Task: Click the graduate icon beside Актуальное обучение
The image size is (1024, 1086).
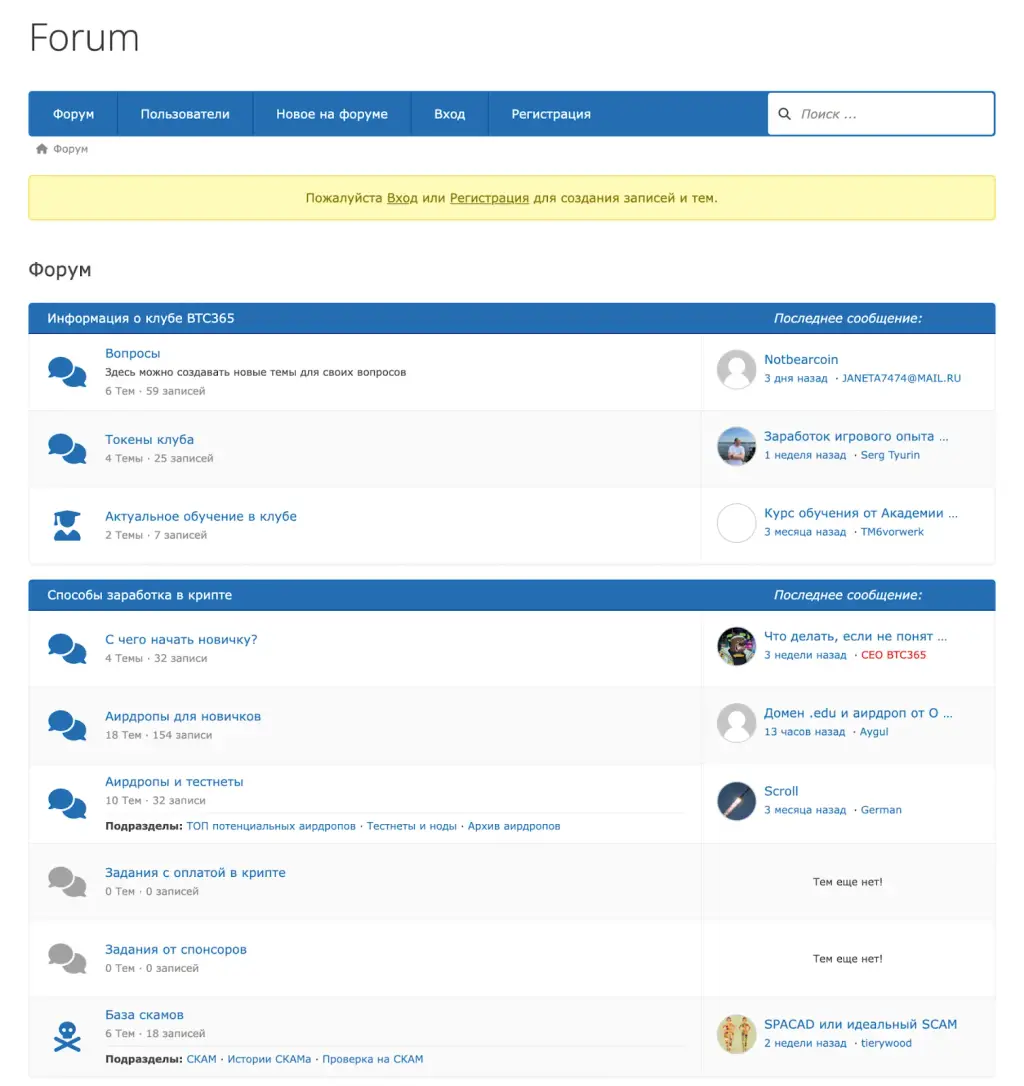Action: tap(67, 526)
